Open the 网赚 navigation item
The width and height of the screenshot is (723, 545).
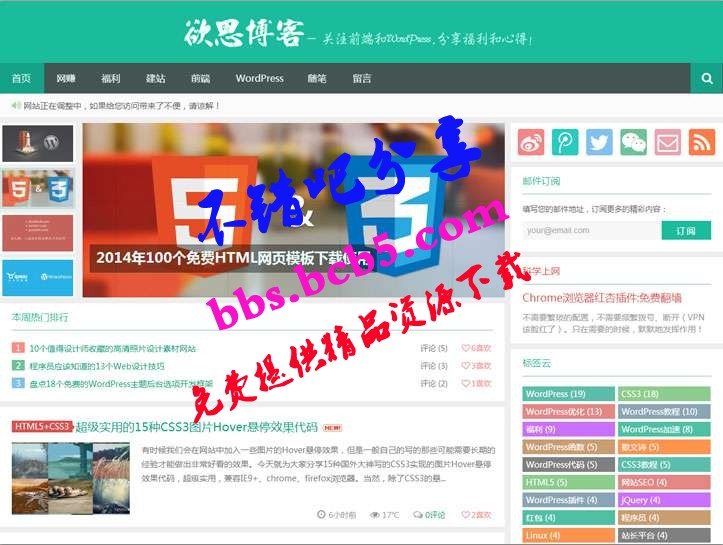(66, 78)
